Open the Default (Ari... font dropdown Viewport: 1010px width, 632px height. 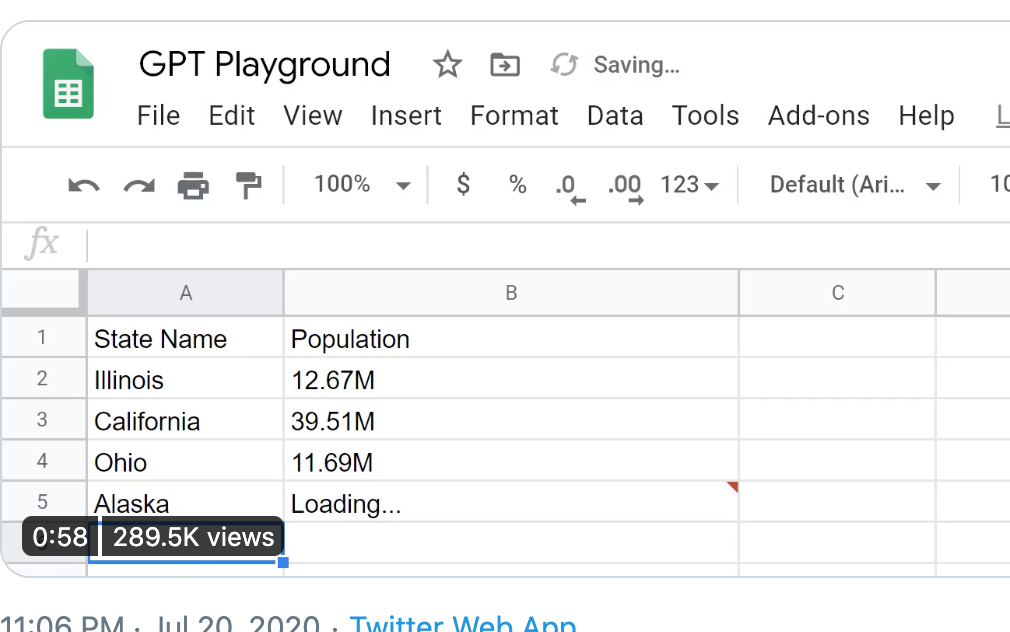[x=855, y=185]
